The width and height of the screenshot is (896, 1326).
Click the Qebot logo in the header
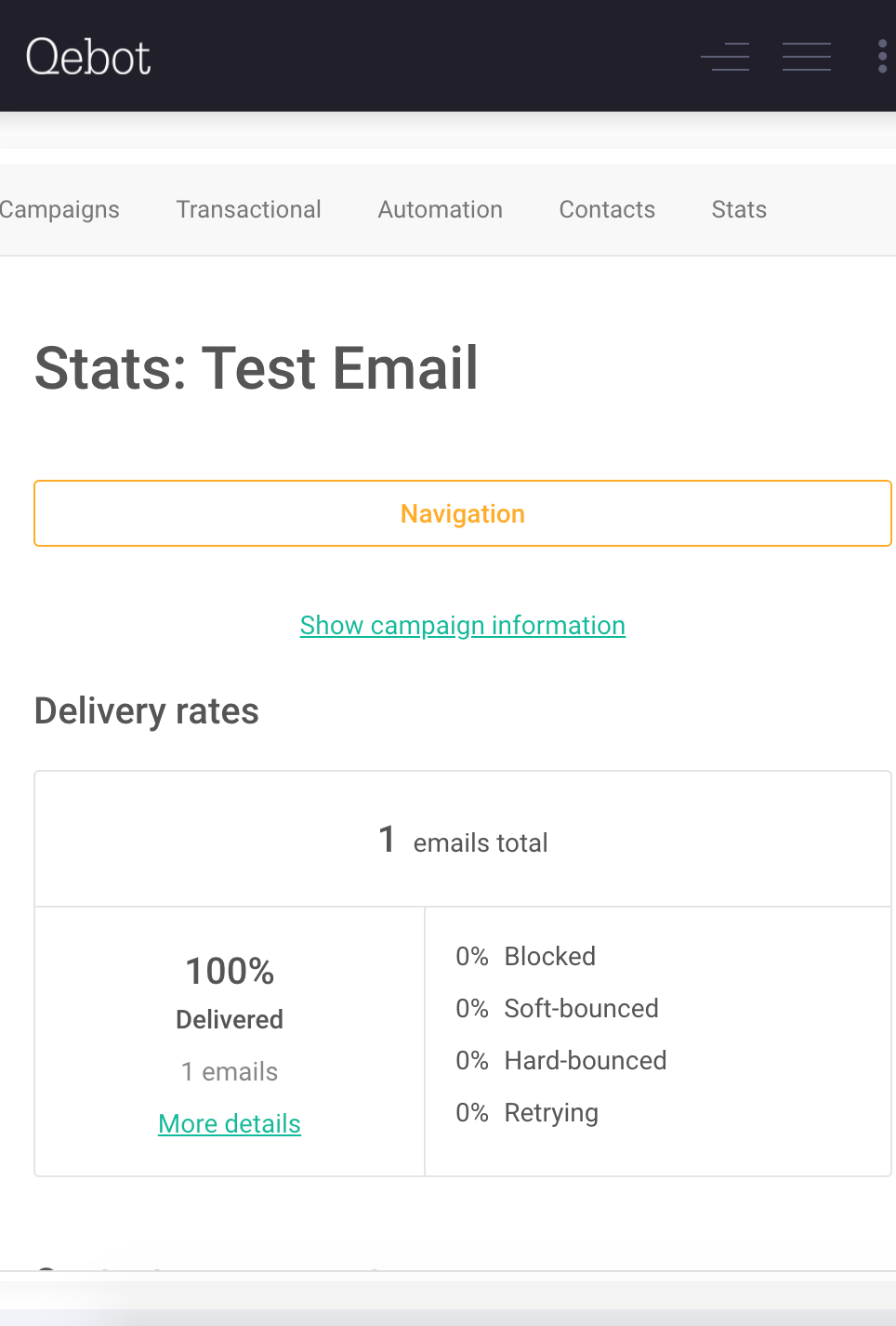tap(88, 58)
